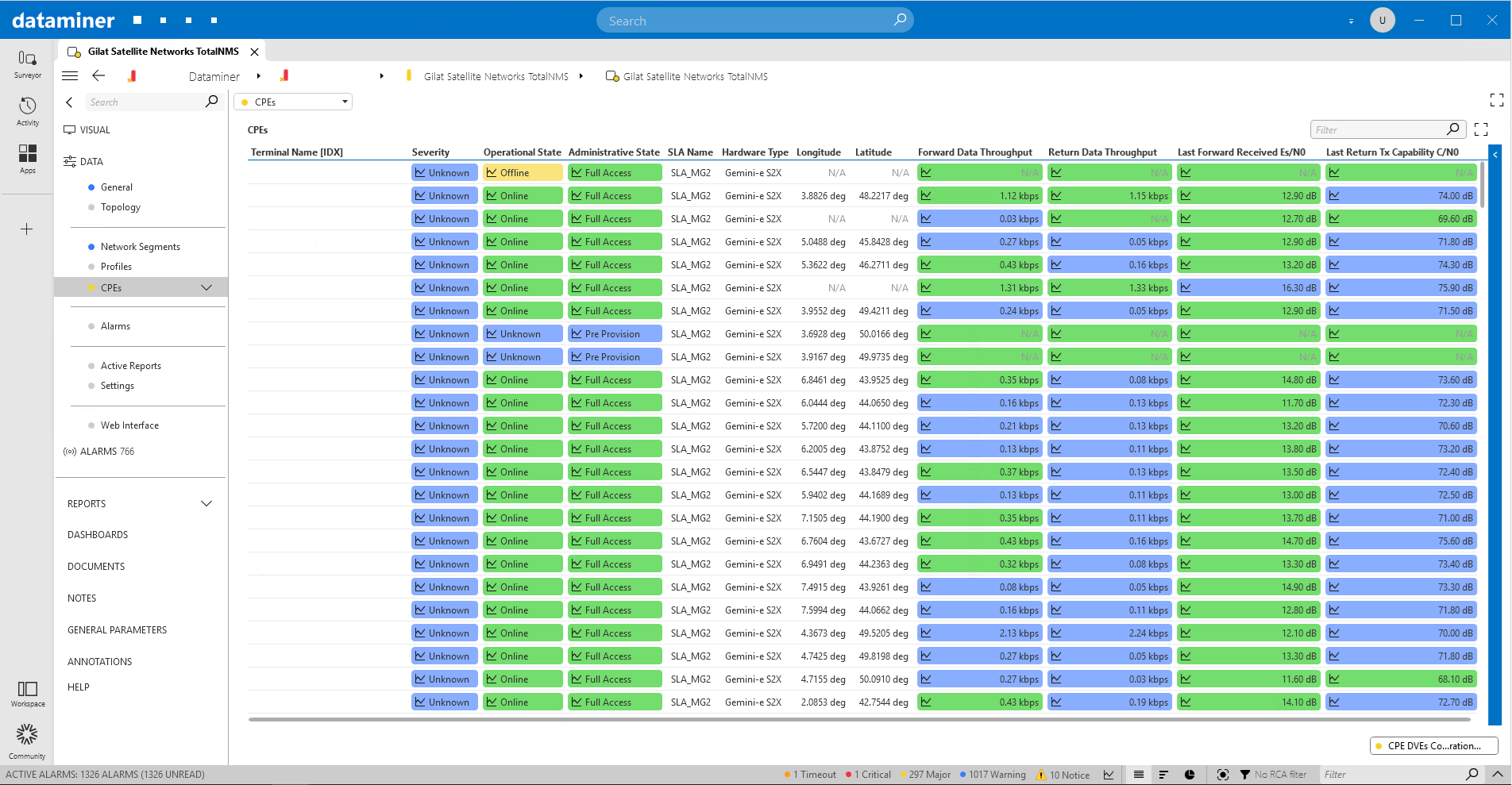Open the Gilat Satellite Networks TotalNMS tab
This screenshot has height=785, width=1512.
(163, 52)
